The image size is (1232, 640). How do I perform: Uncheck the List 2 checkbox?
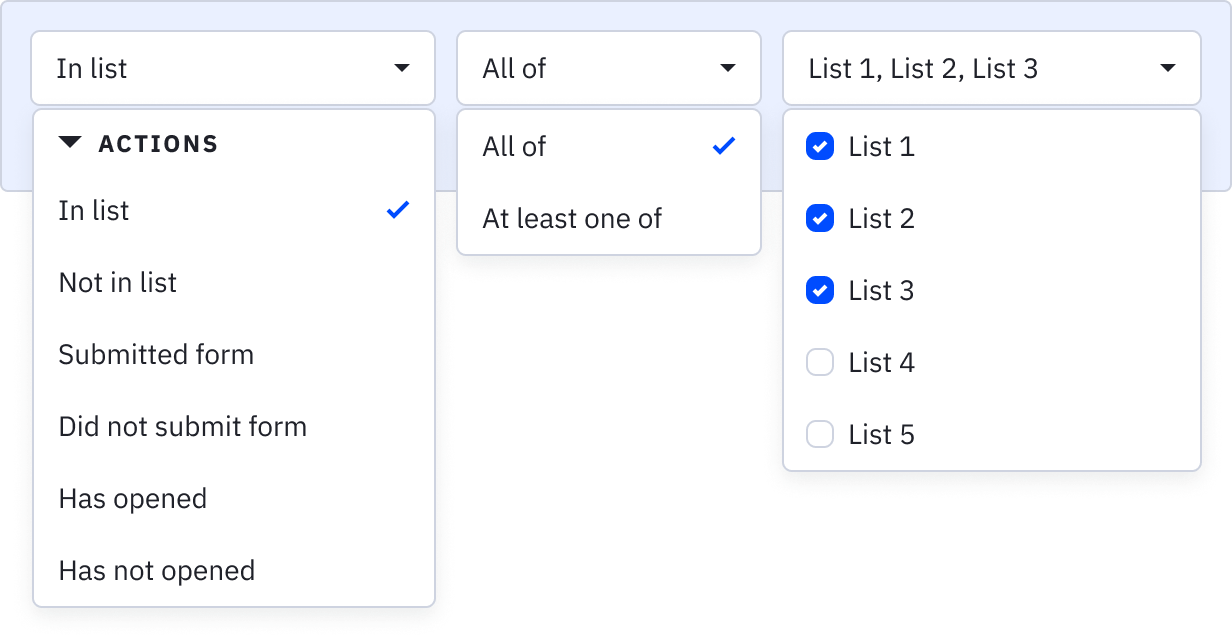click(x=820, y=219)
